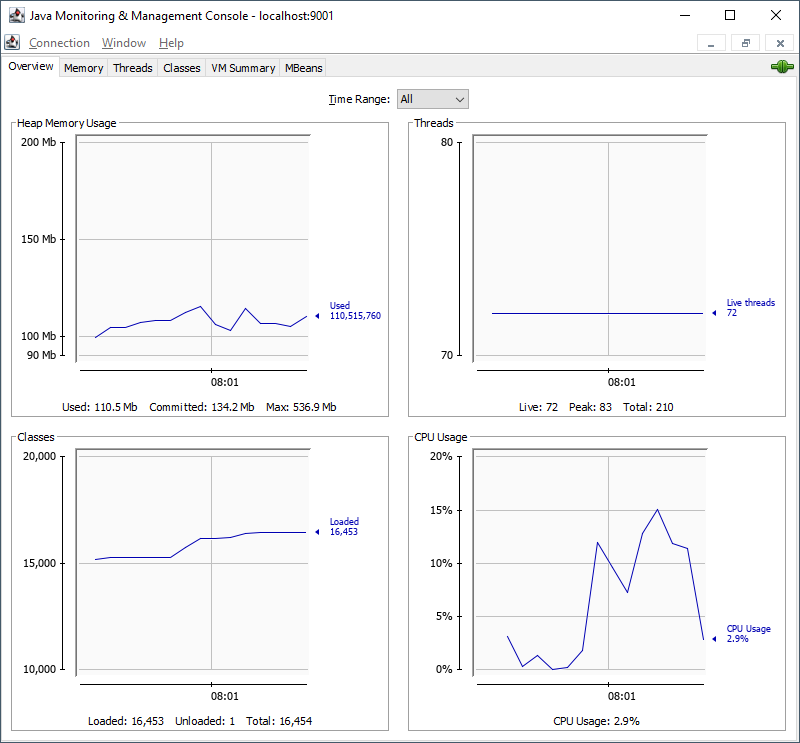Screen dimensions: 800x743
Task: Open the Help menu
Action: coord(171,43)
